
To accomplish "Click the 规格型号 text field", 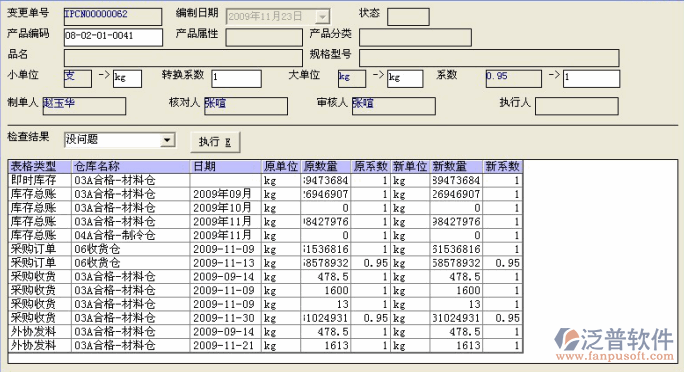I will (x=489, y=58).
